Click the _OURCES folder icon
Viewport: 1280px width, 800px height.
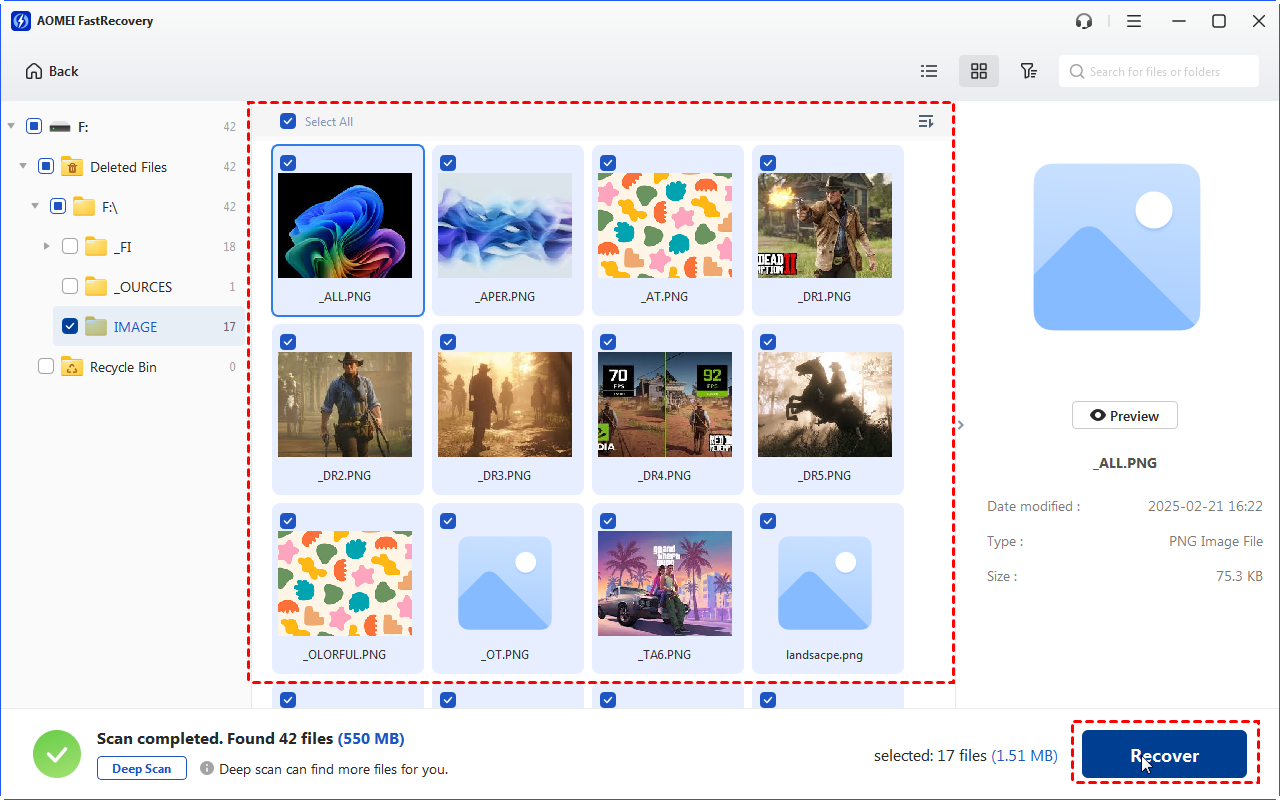[96, 287]
